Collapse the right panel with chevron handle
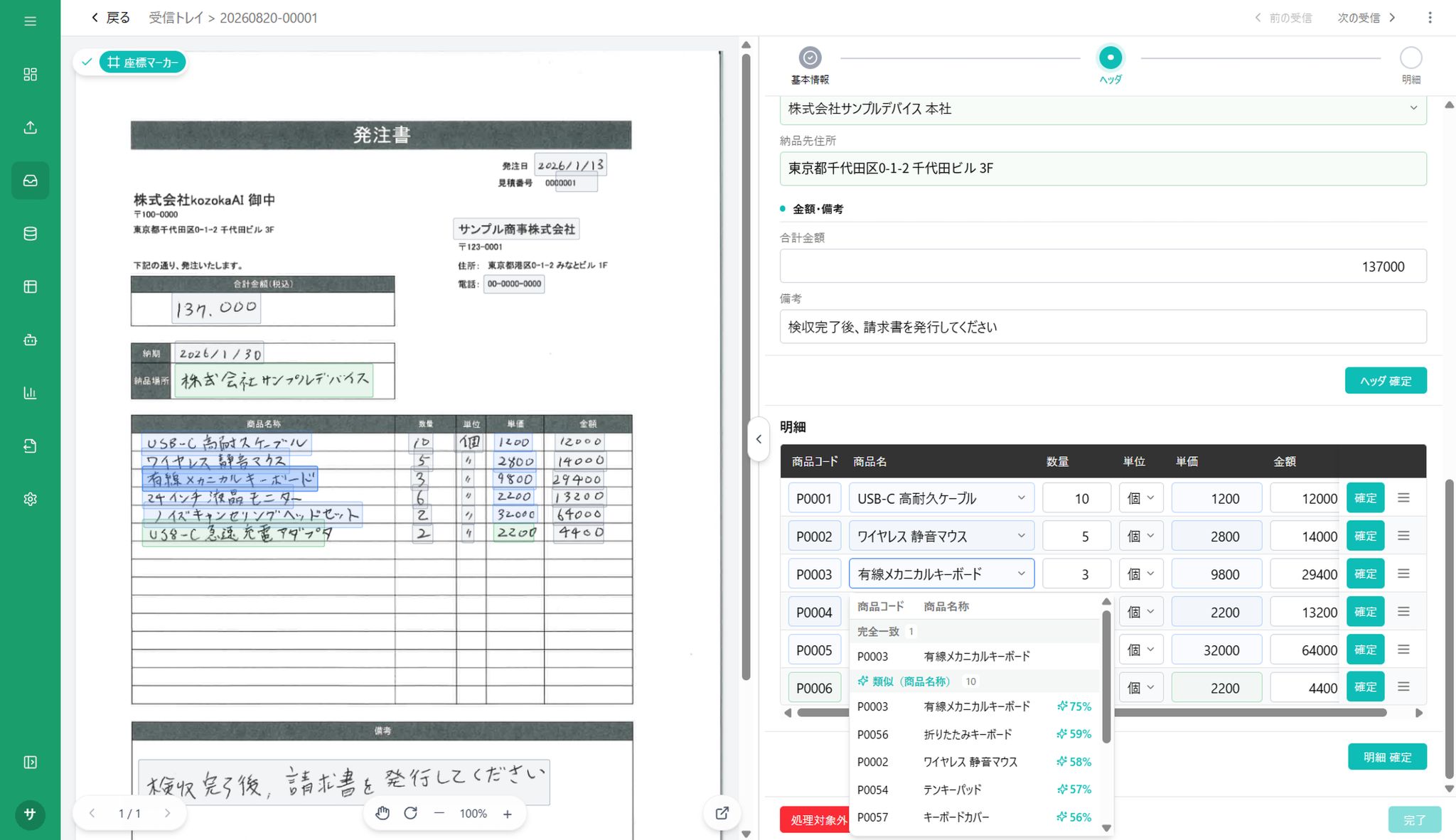Screen dimensions: 1456x840 (x=759, y=439)
